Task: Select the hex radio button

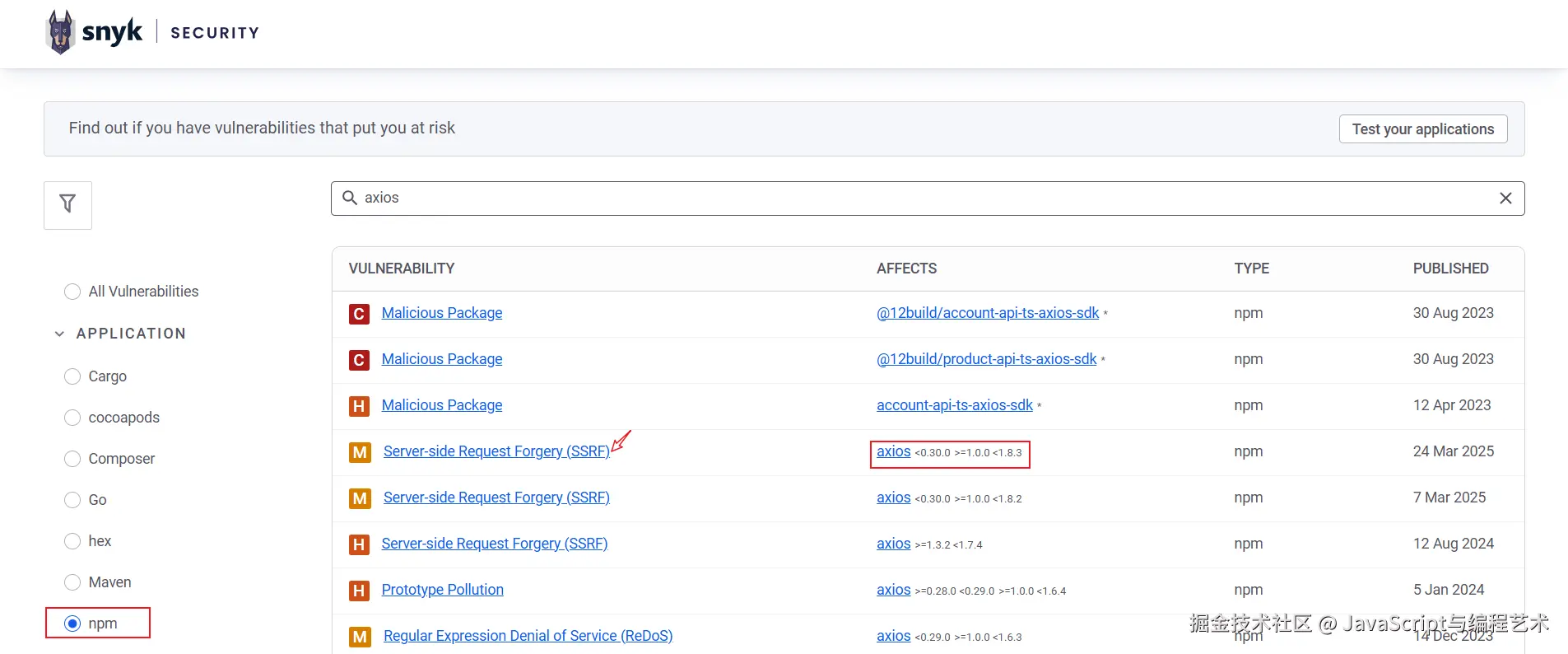Action: [72, 541]
